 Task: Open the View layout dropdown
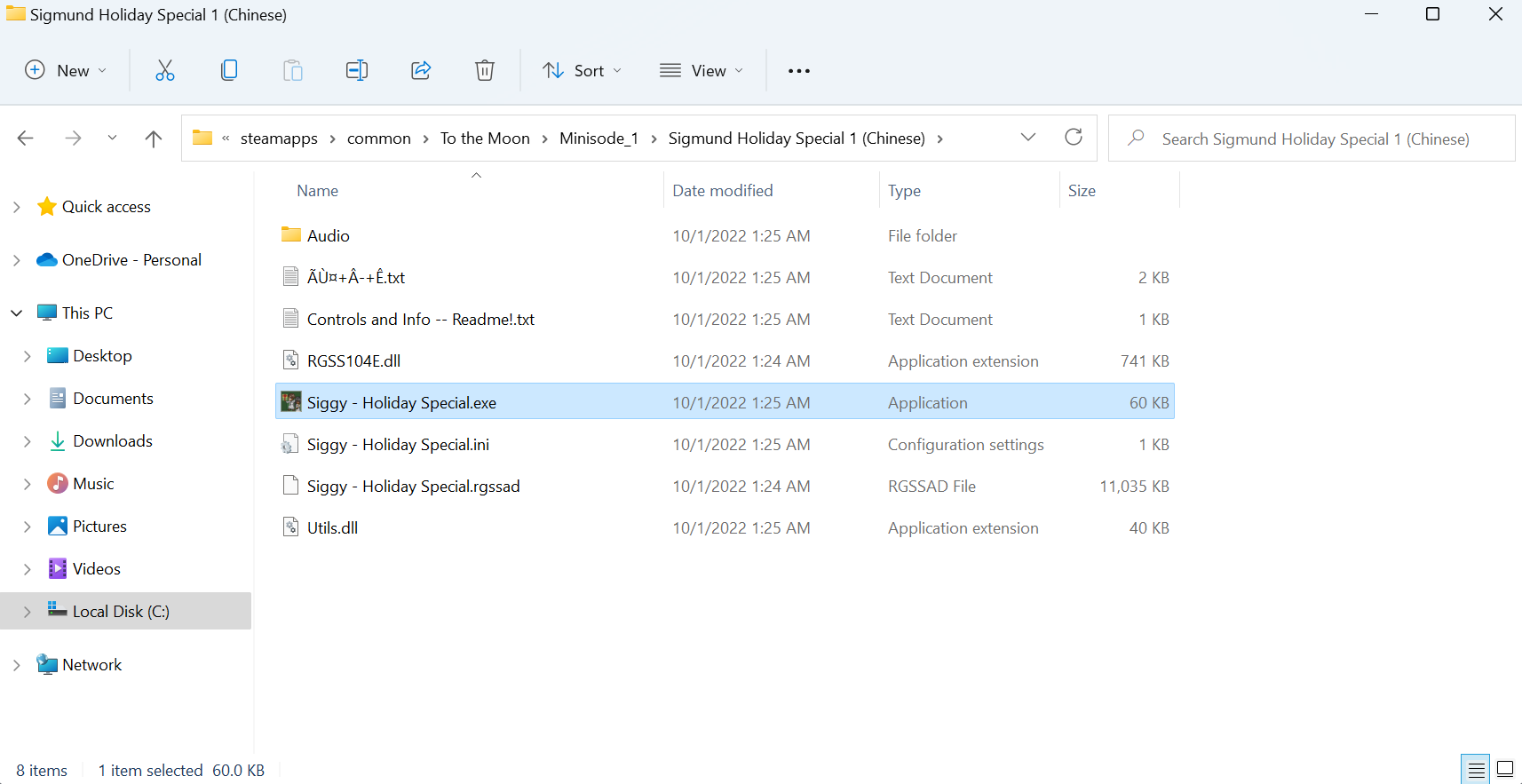tap(702, 71)
